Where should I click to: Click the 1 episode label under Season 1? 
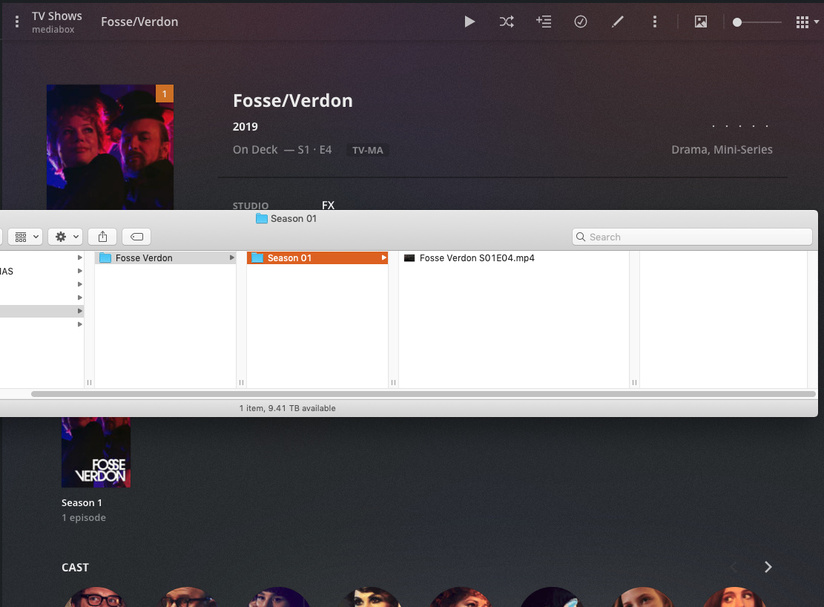[x=84, y=518]
